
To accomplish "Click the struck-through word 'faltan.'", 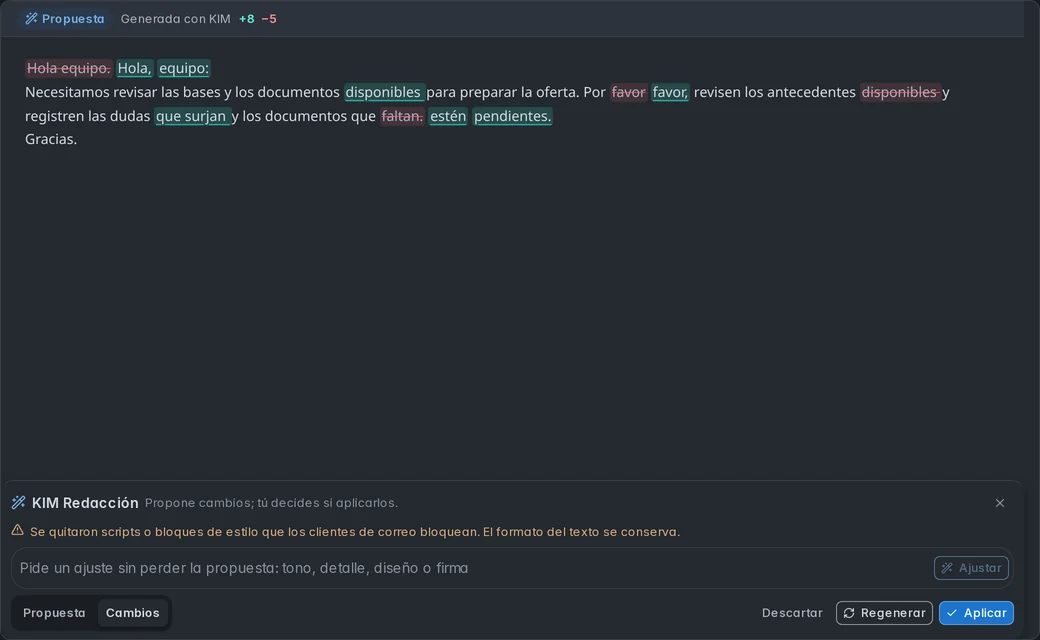I will pyautogui.click(x=402, y=115).
